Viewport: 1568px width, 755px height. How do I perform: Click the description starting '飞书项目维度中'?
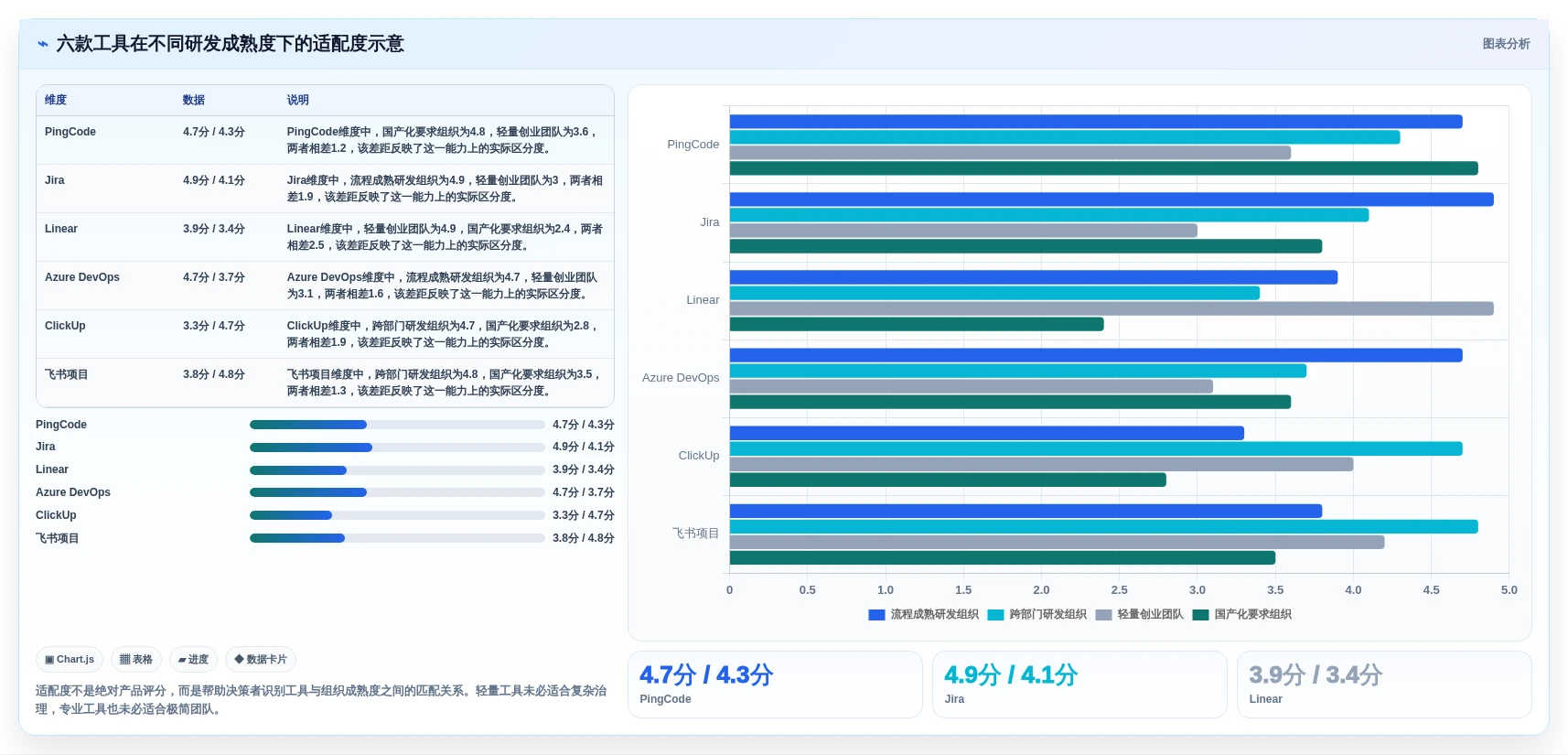click(x=445, y=383)
